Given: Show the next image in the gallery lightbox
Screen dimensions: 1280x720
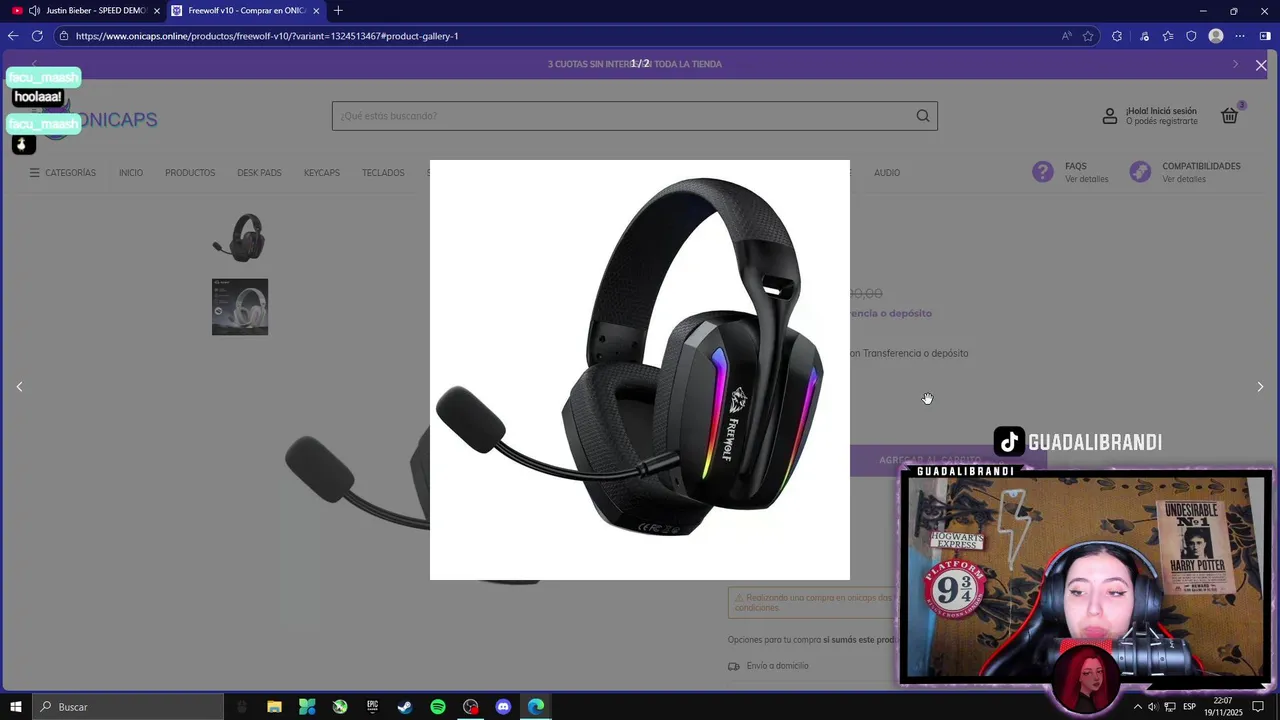Looking at the screenshot, I should (x=1260, y=387).
